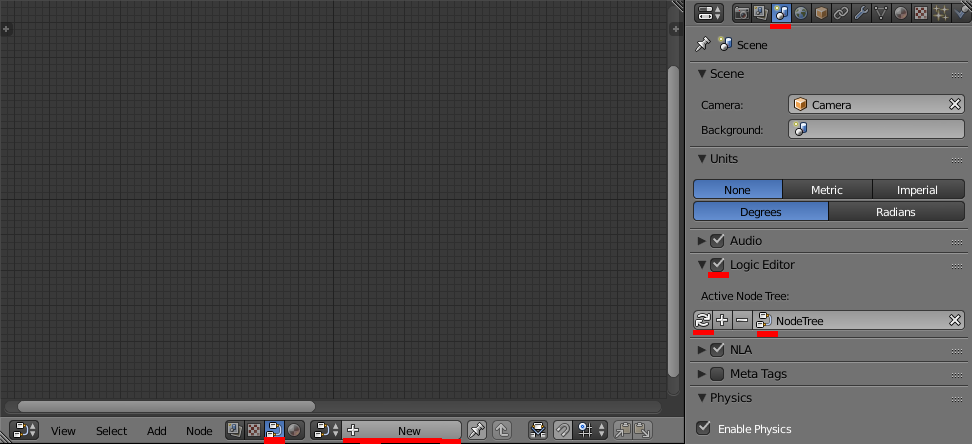Pin the node tree with pushpin icon

476,430
